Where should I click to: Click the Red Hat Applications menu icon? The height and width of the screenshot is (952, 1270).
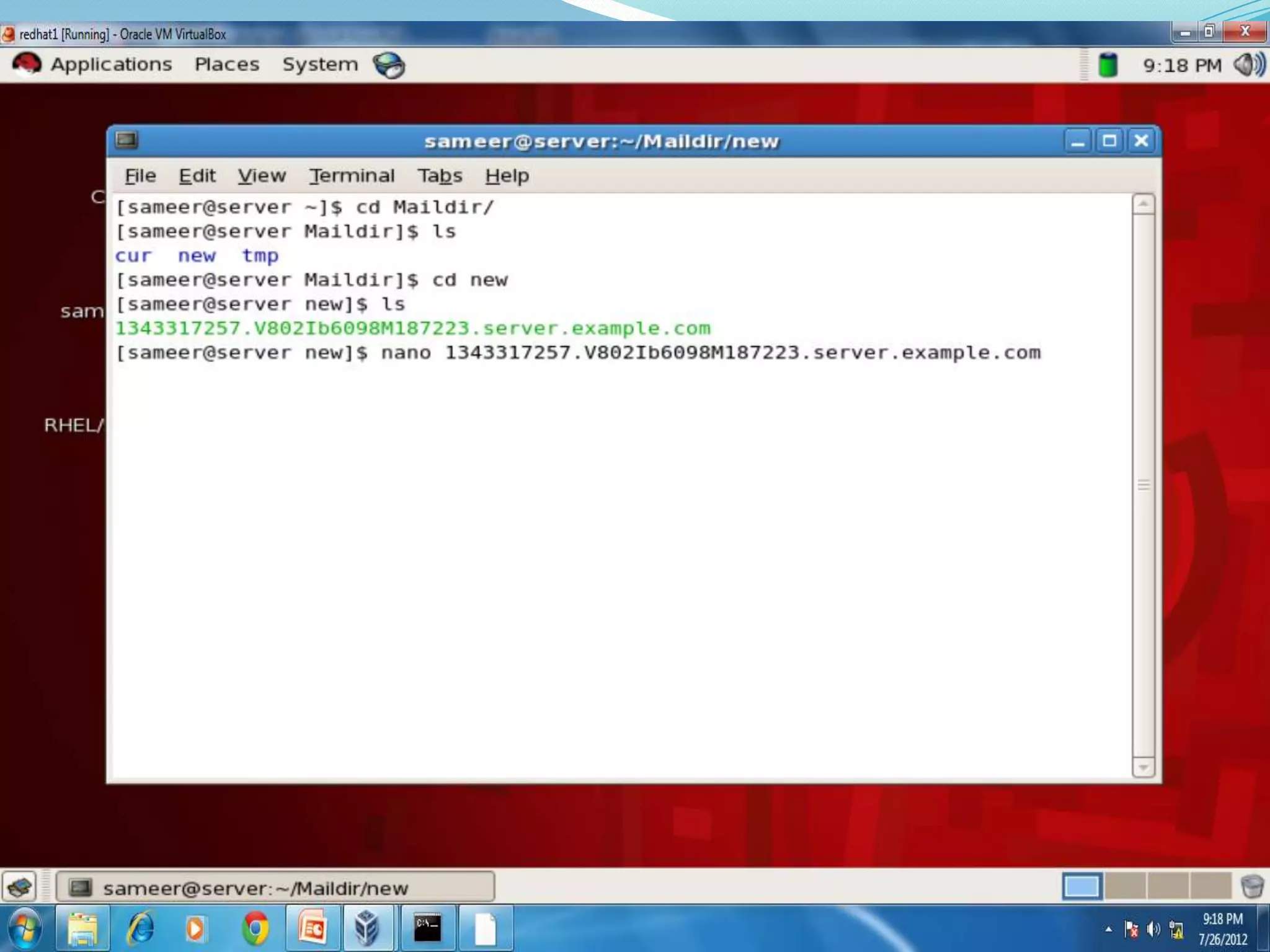pos(27,64)
